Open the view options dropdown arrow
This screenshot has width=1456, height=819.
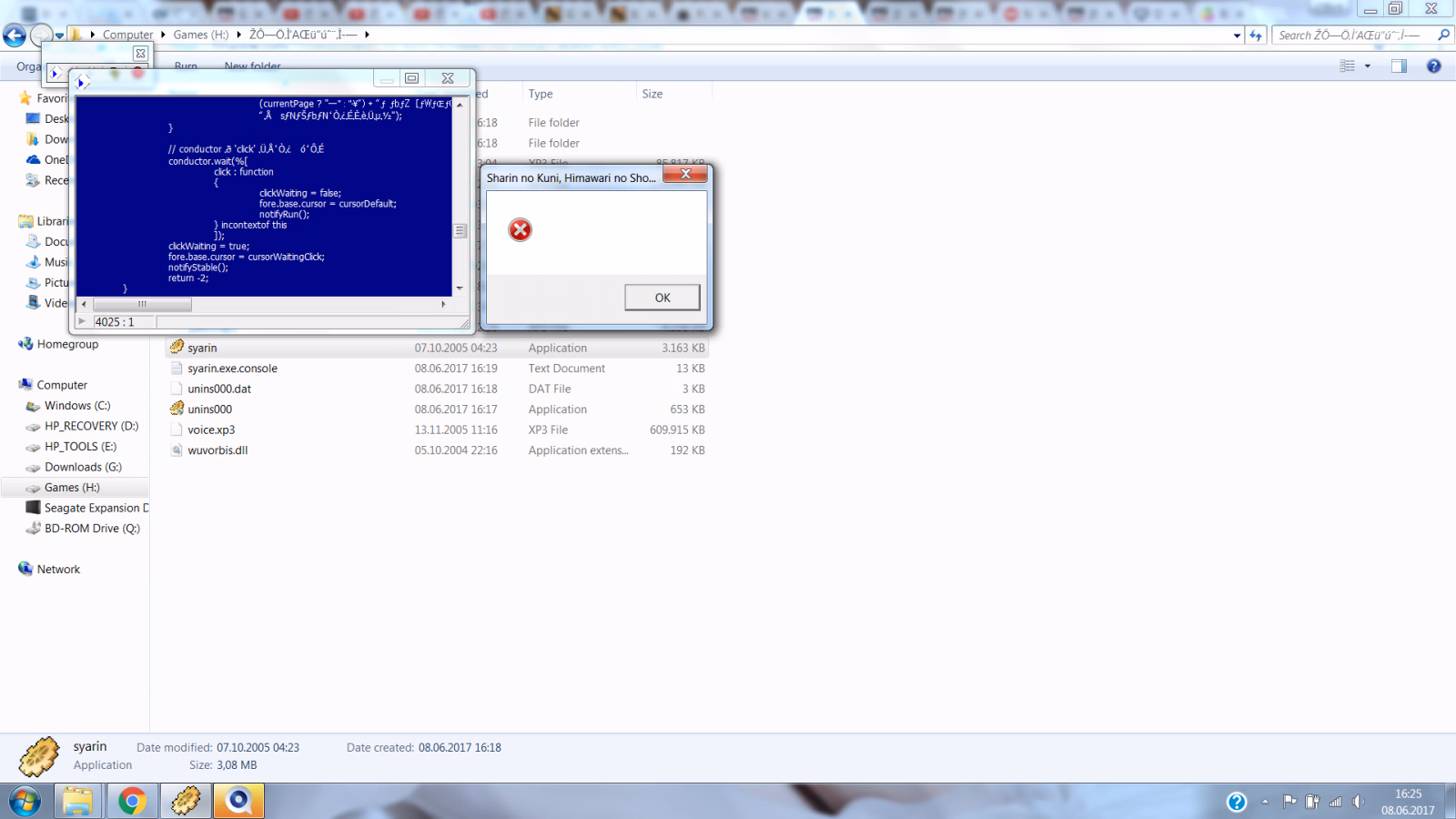click(x=1368, y=66)
